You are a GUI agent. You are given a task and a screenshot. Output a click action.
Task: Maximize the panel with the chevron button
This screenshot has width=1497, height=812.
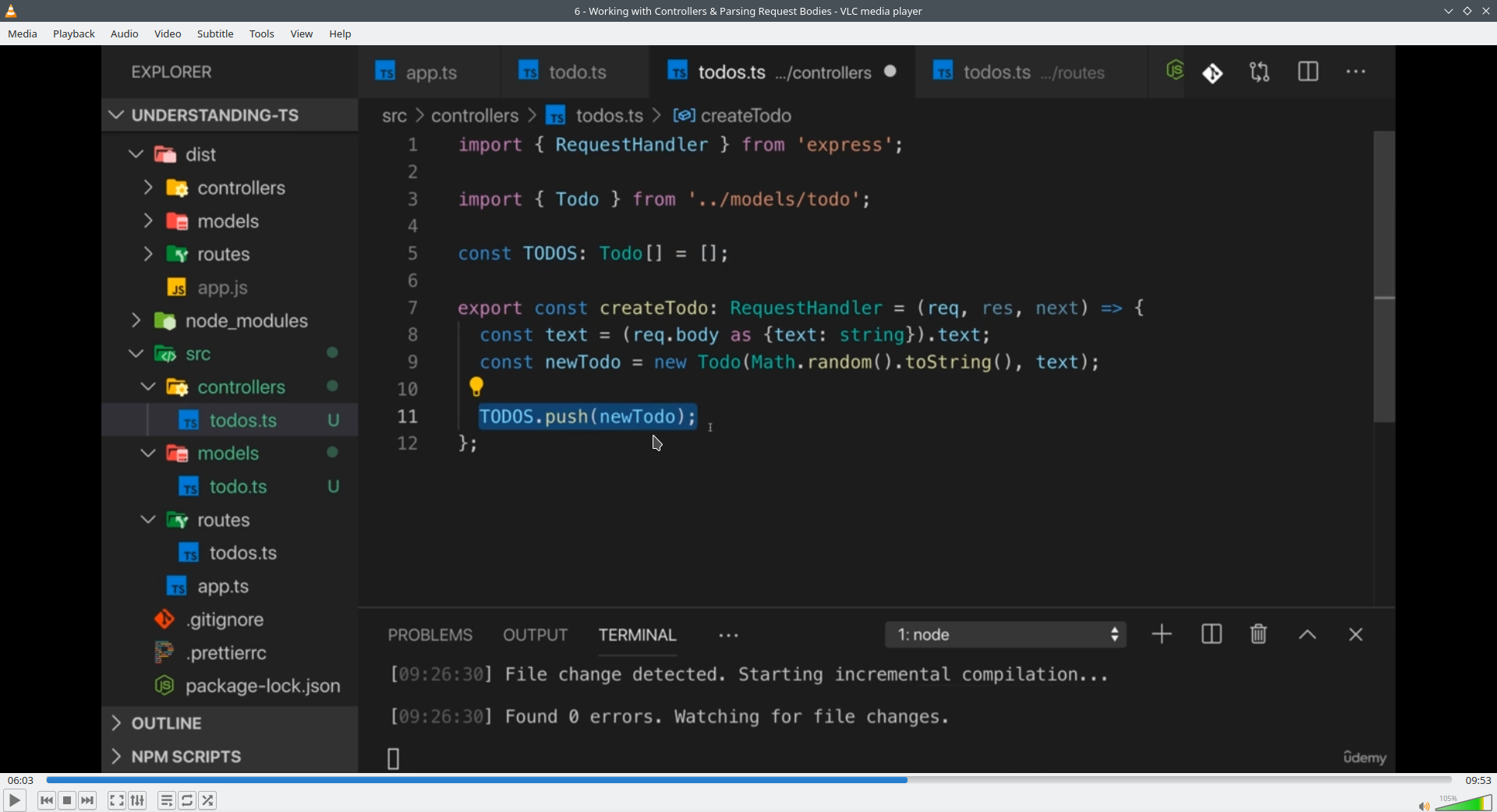point(1308,634)
